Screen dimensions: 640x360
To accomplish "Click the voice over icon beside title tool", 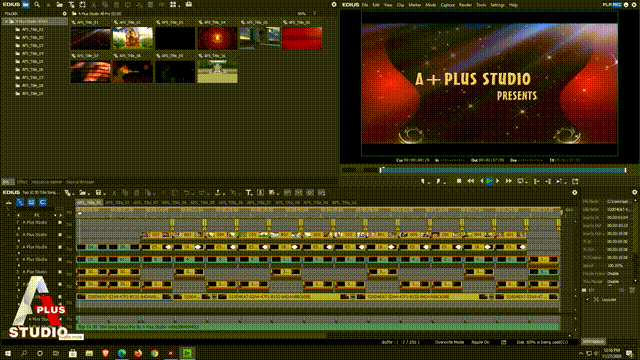I will pyautogui.click(x=260, y=193).
